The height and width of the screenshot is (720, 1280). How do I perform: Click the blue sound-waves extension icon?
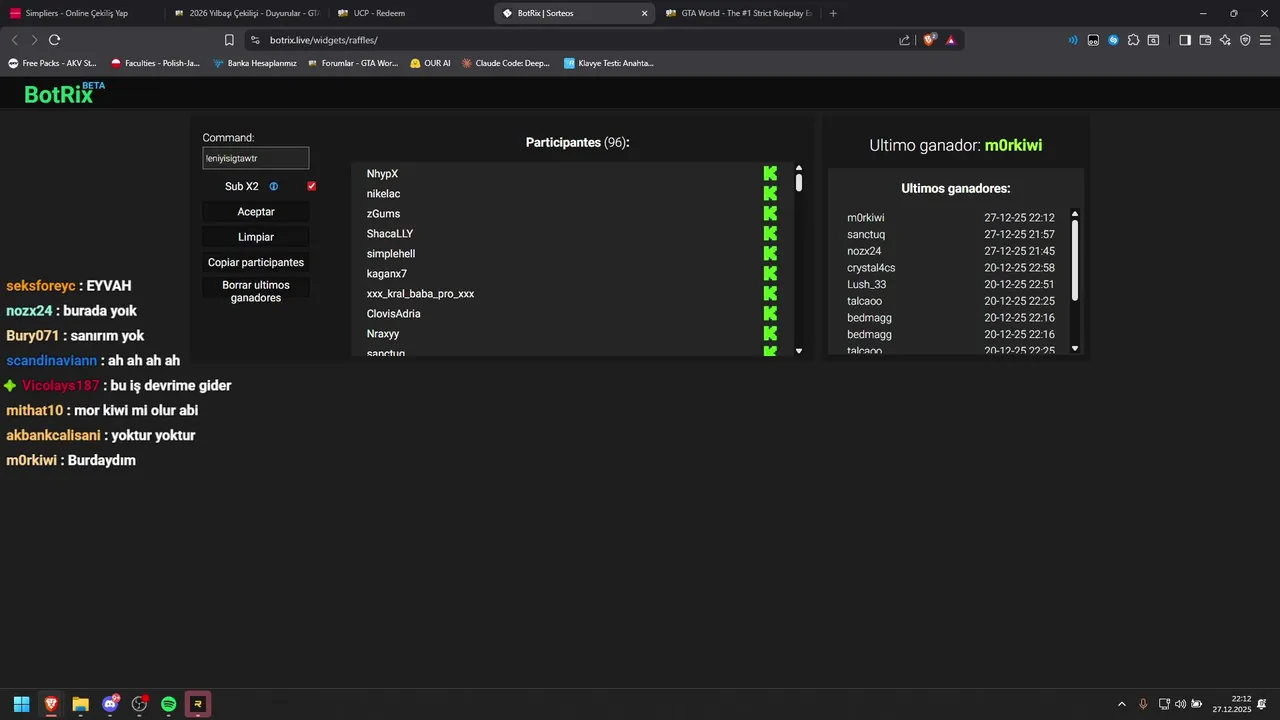tap(1073, 40)
